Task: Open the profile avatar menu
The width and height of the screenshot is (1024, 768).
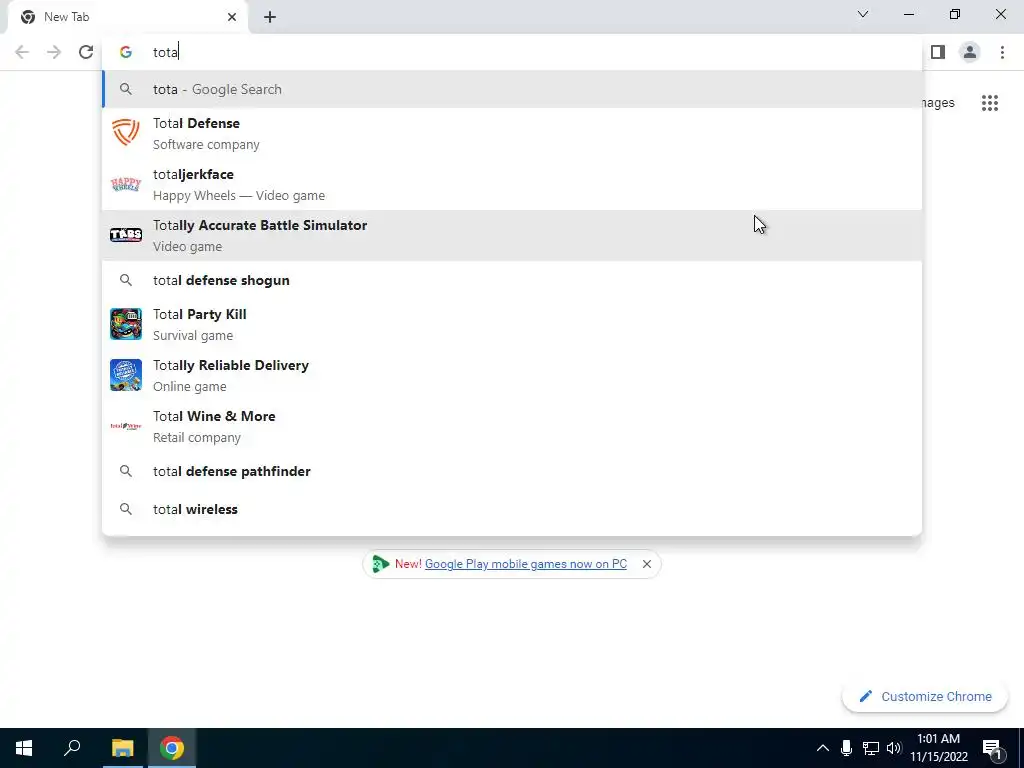Action: [970, 52]
